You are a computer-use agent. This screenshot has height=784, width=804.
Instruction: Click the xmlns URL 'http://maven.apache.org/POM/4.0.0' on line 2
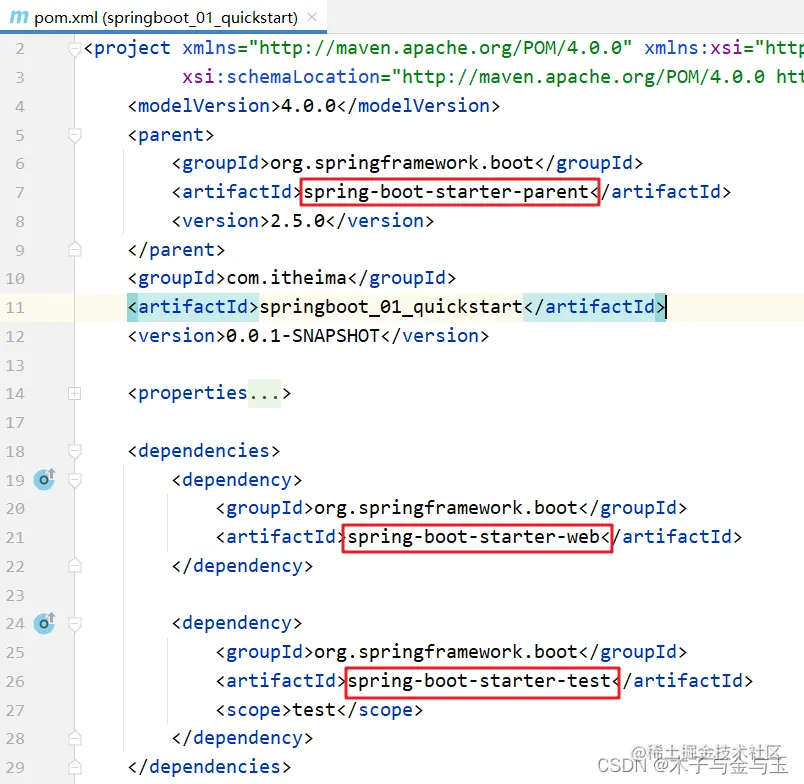pos(440,48)
